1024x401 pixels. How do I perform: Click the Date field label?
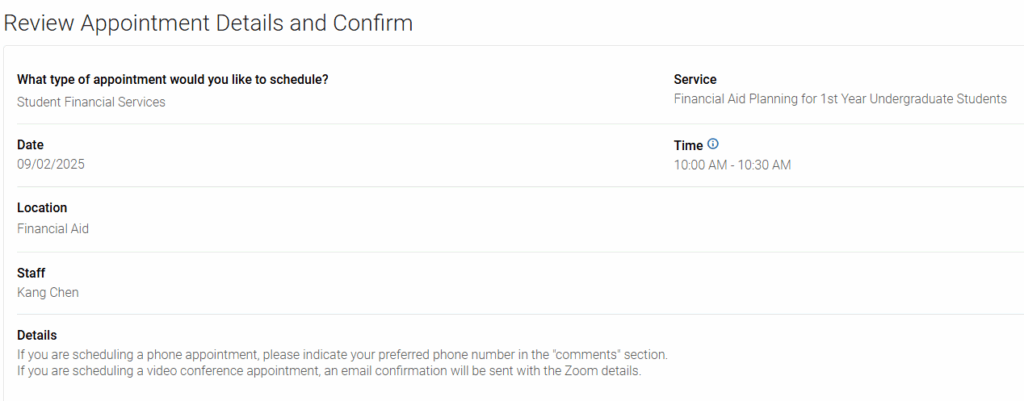pos(30,145)
